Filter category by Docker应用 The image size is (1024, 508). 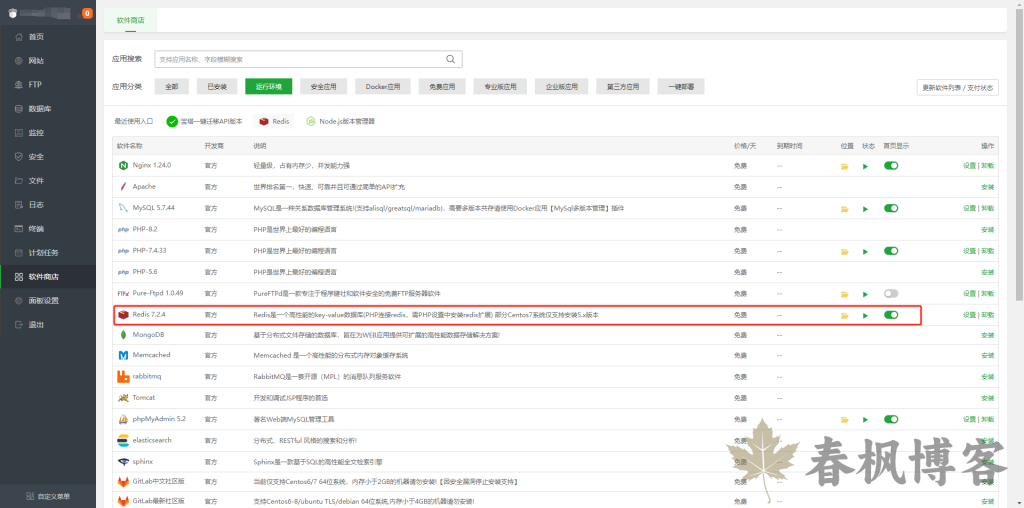tap(383, 86)
